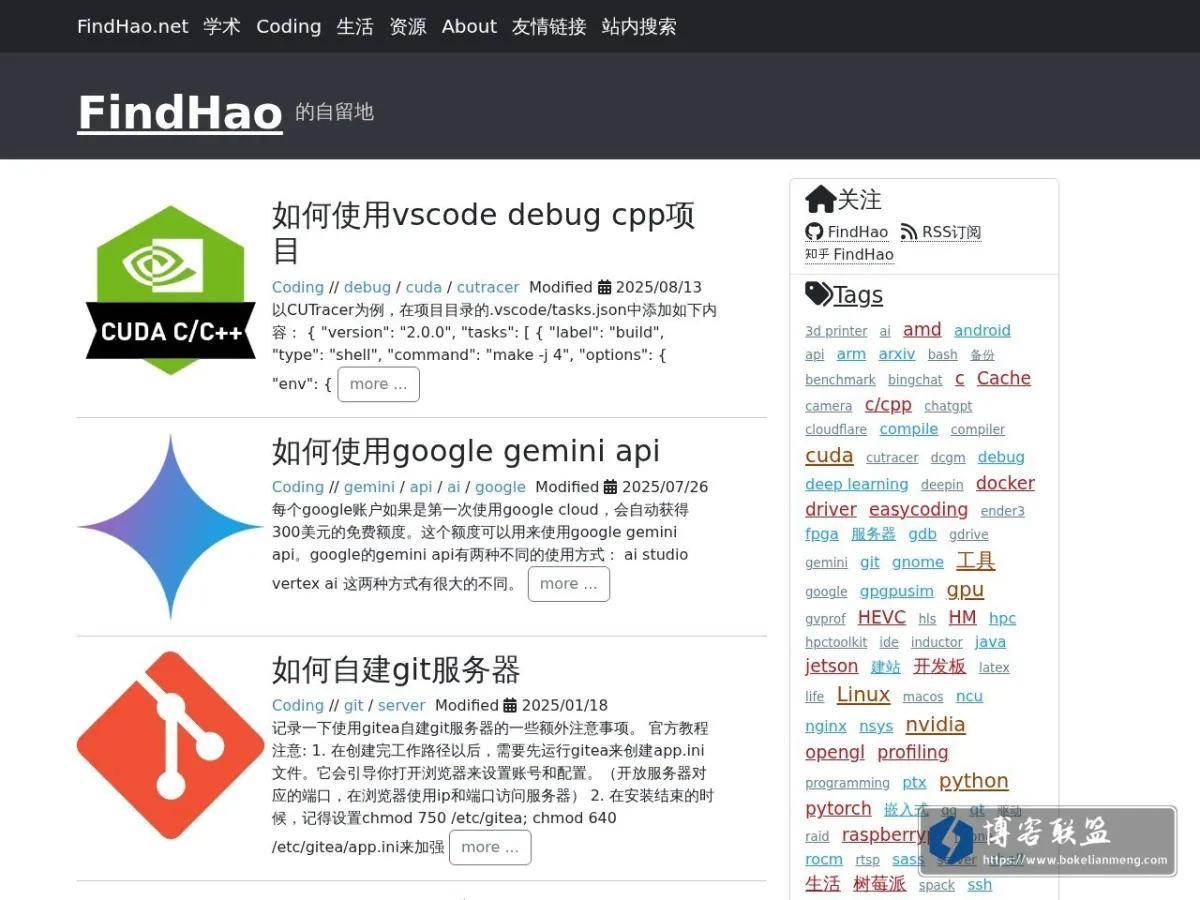This screenshot has height=900, width=1200.
Task: Select the 开发板 tag
Action: (940, 666)
